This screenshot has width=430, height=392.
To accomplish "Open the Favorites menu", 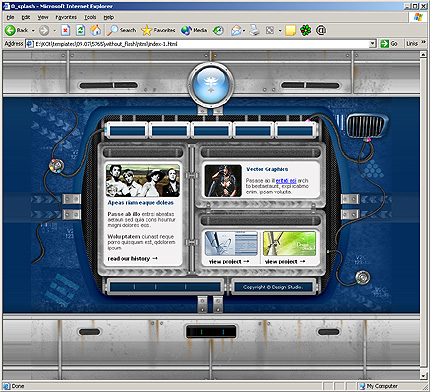I will tap(66, 17).
